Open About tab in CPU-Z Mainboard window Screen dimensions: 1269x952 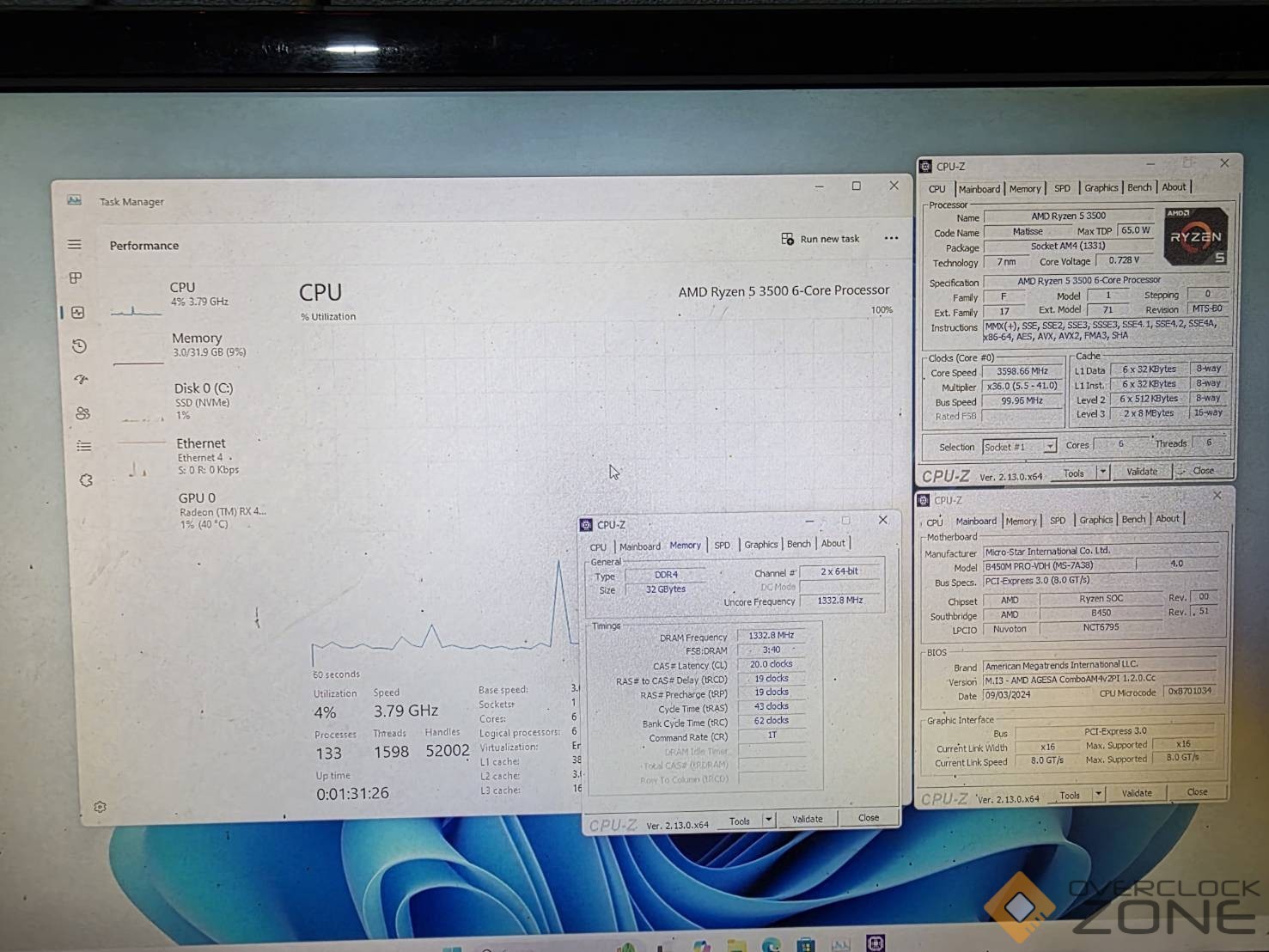click(x=1167, y=519)
